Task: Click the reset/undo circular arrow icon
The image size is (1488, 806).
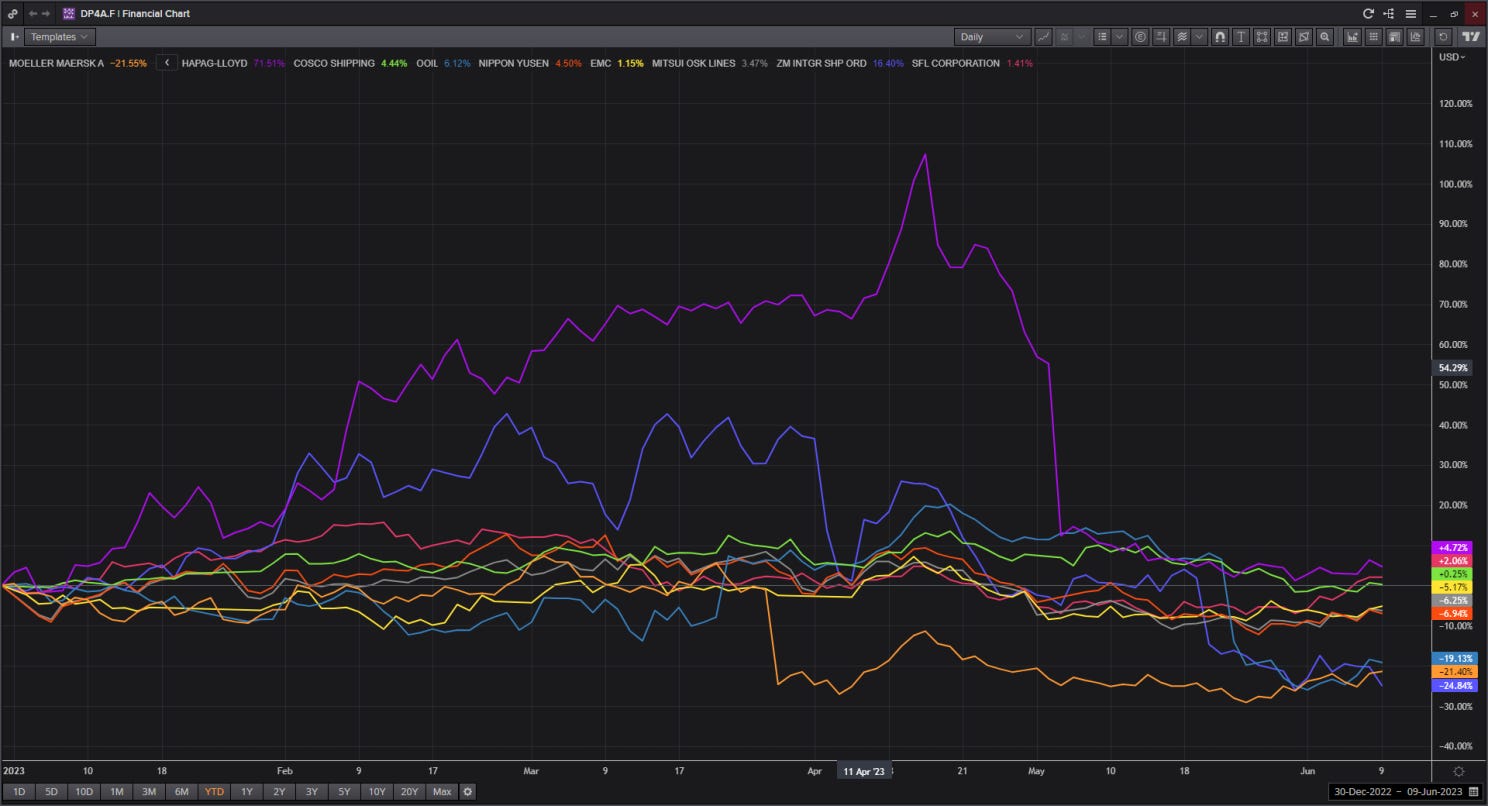Action: pyautogui.click(x=1443, y=37)
